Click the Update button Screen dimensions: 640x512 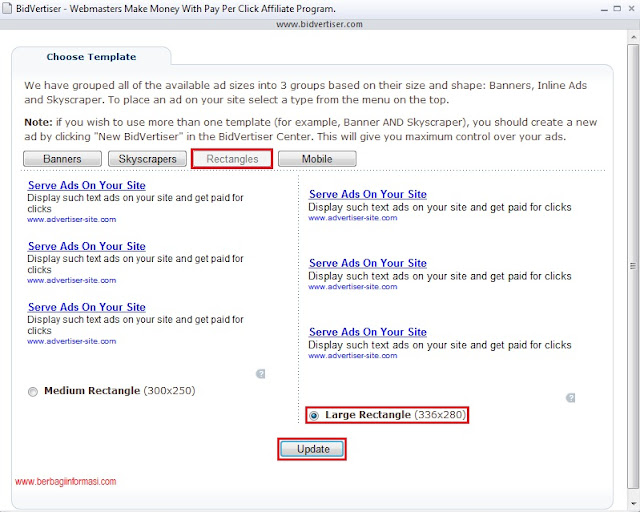(313, 449)
